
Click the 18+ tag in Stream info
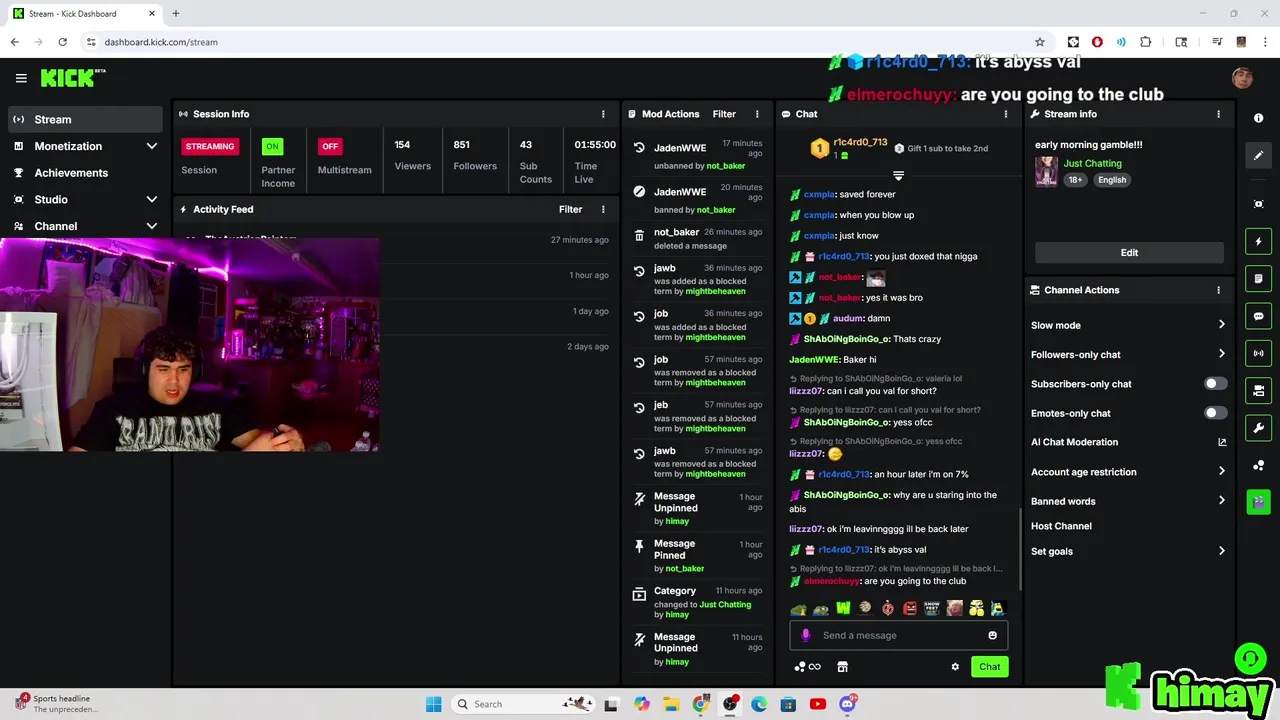click(1075, 180)
